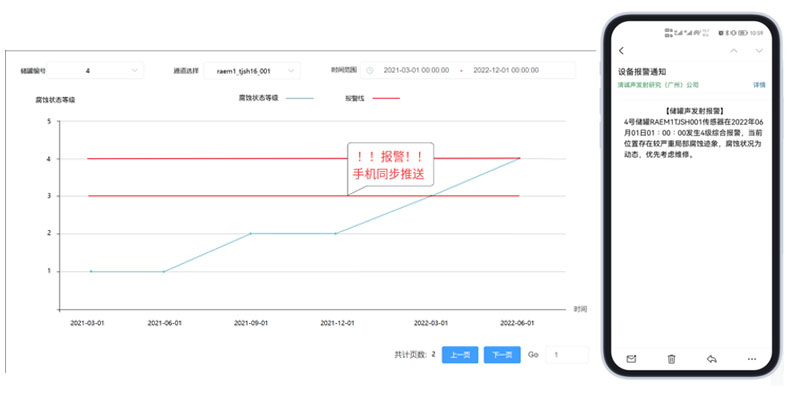Click the 下一页 next page button

click(x=502, y=355)
